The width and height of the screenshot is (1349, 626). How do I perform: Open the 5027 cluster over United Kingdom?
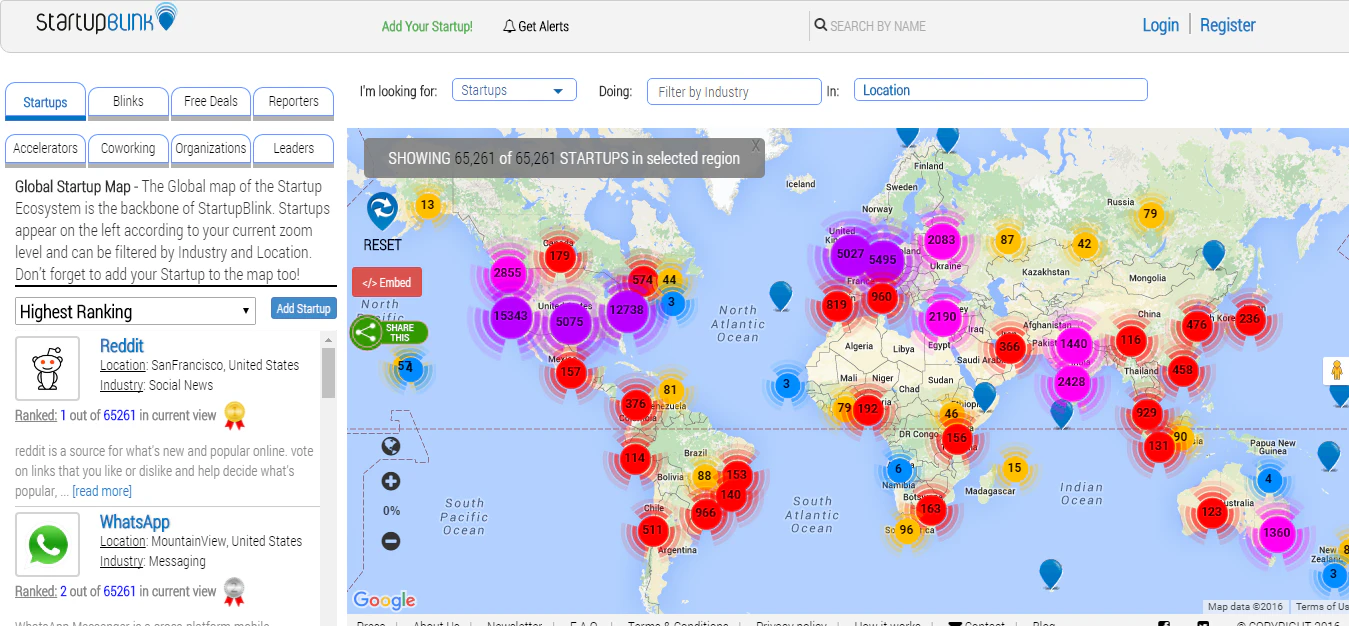point(850,253)
